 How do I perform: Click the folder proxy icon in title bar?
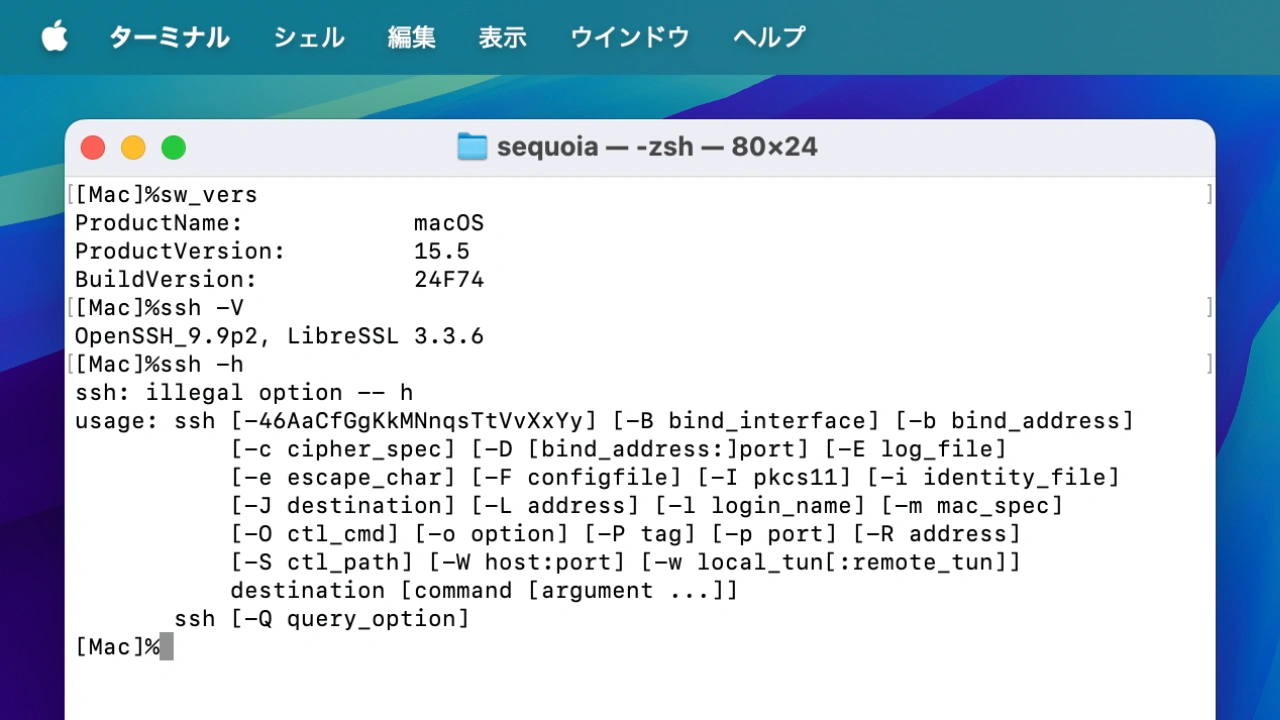pos(472,147)
